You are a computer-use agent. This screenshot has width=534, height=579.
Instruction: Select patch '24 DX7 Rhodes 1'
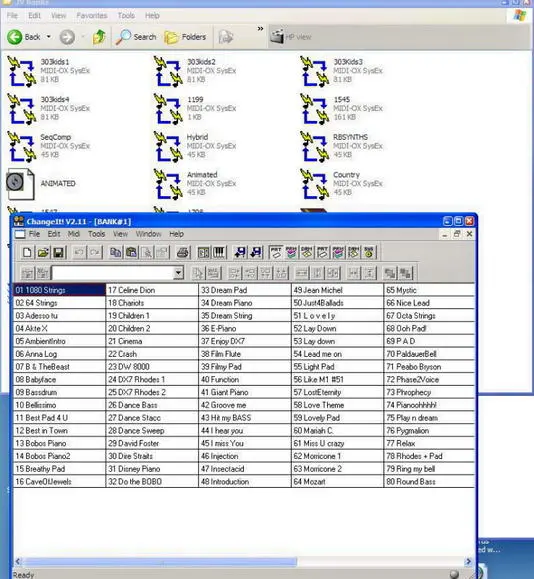tap(152, 380)
